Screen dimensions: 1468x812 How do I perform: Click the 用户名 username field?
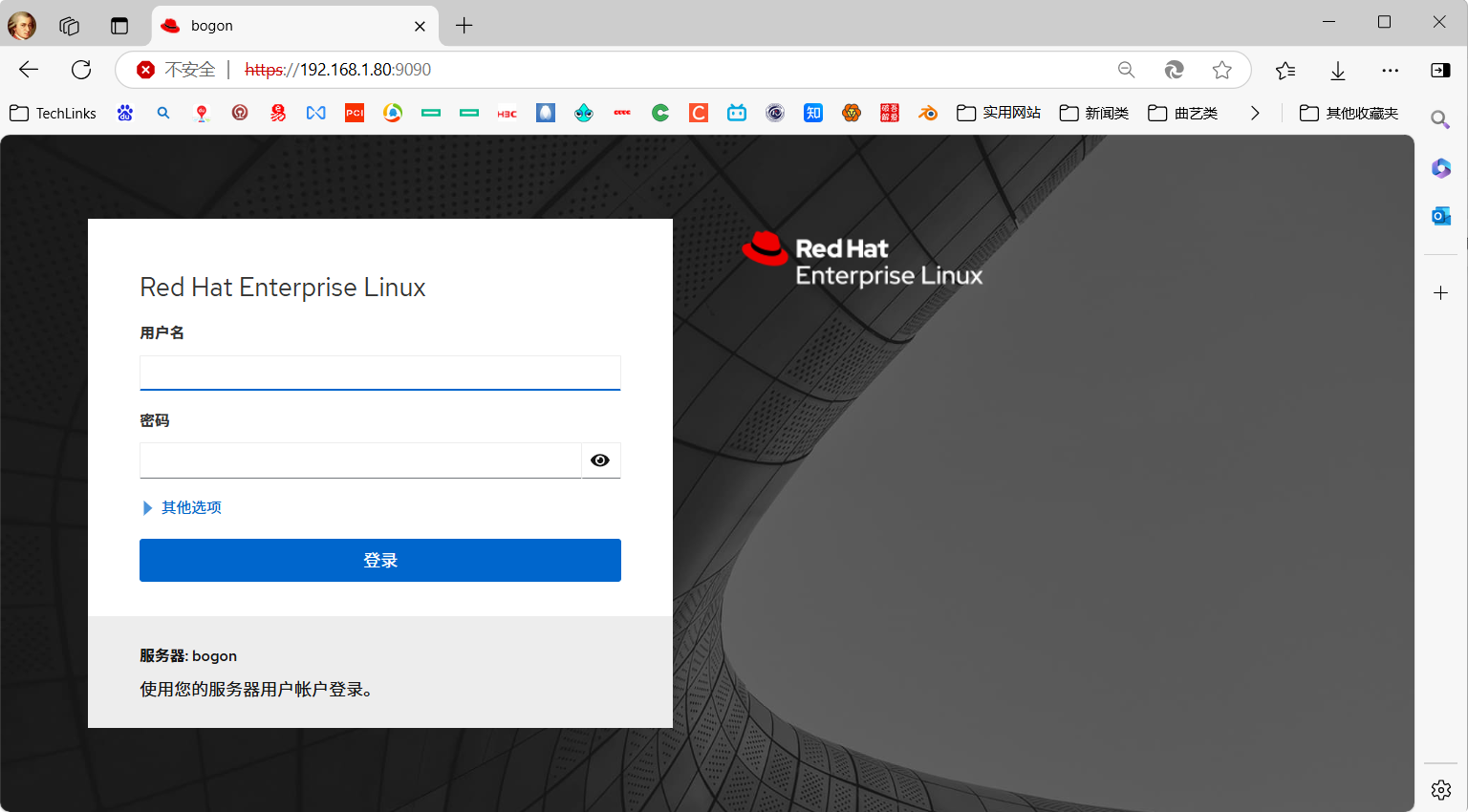(x=380, y=373)
